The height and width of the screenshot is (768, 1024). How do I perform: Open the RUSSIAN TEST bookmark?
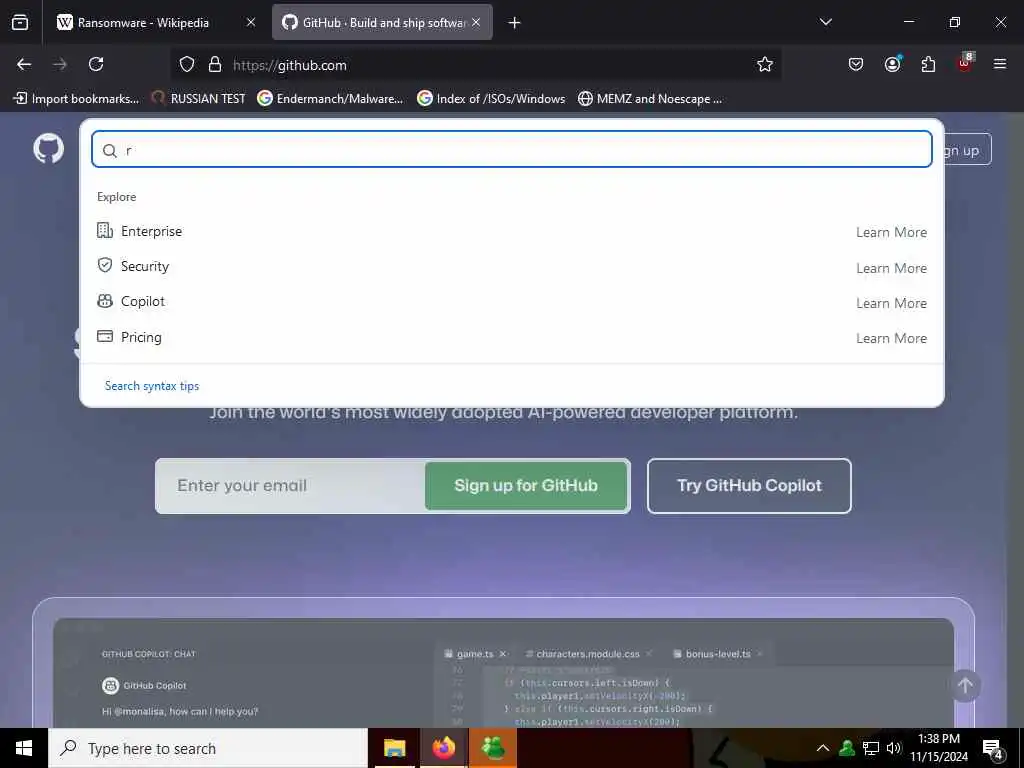(199, 99)
